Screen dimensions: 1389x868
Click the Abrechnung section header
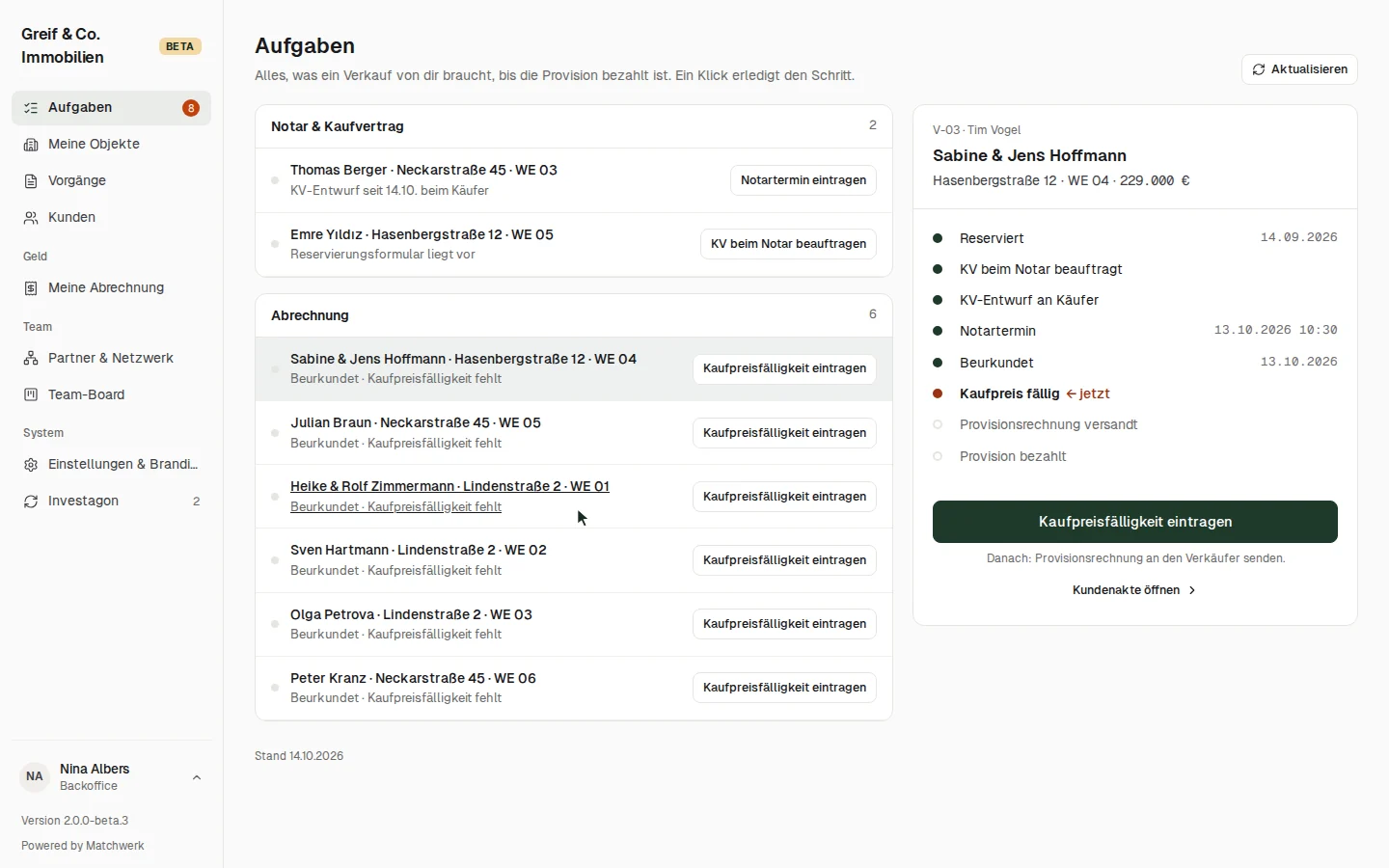pyautogui.click(x=574, y=315)
